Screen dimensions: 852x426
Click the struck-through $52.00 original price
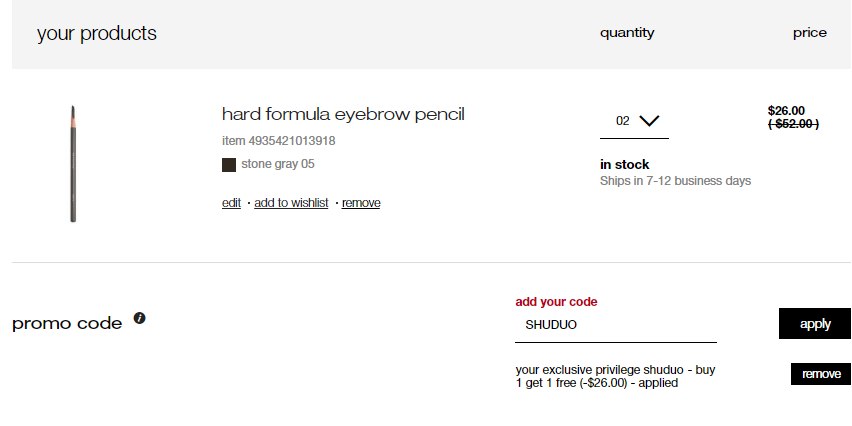pos(793,124)
